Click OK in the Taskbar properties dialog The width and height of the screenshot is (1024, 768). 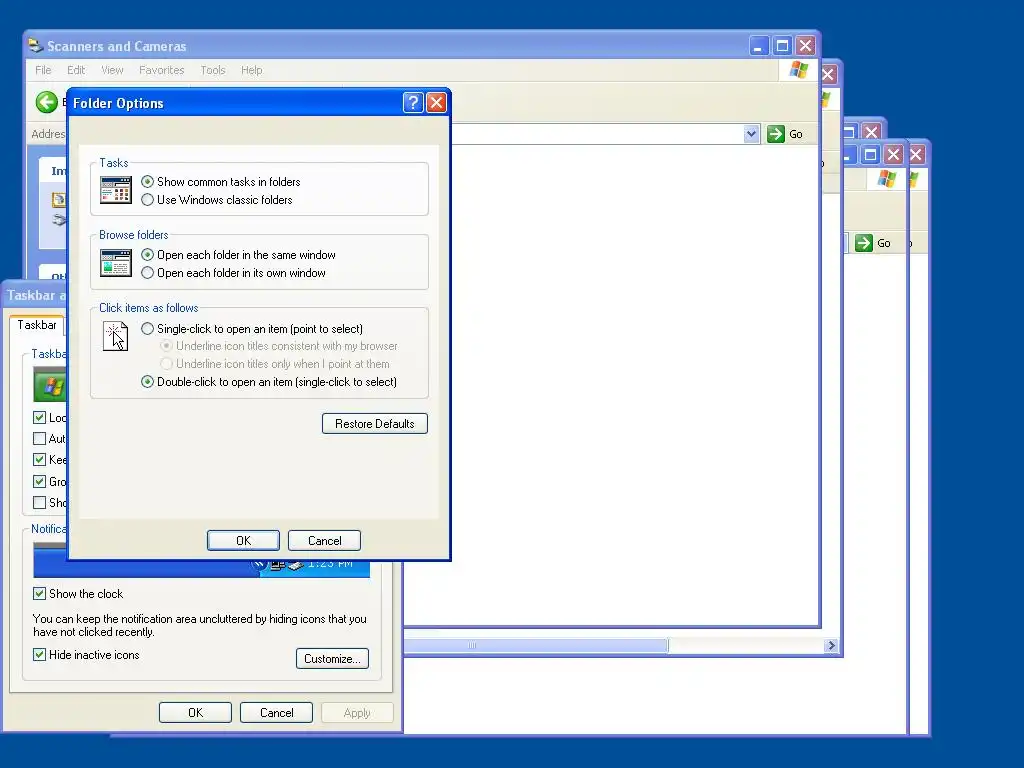tap(195, 712)
